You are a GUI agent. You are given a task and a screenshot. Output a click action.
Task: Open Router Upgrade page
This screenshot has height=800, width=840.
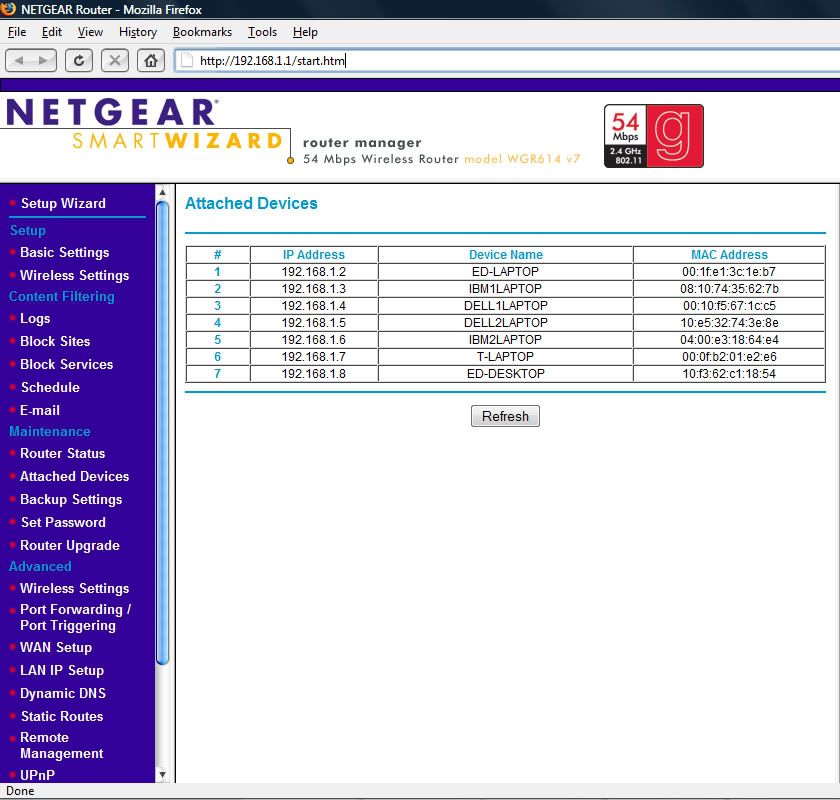click(70, 545)
